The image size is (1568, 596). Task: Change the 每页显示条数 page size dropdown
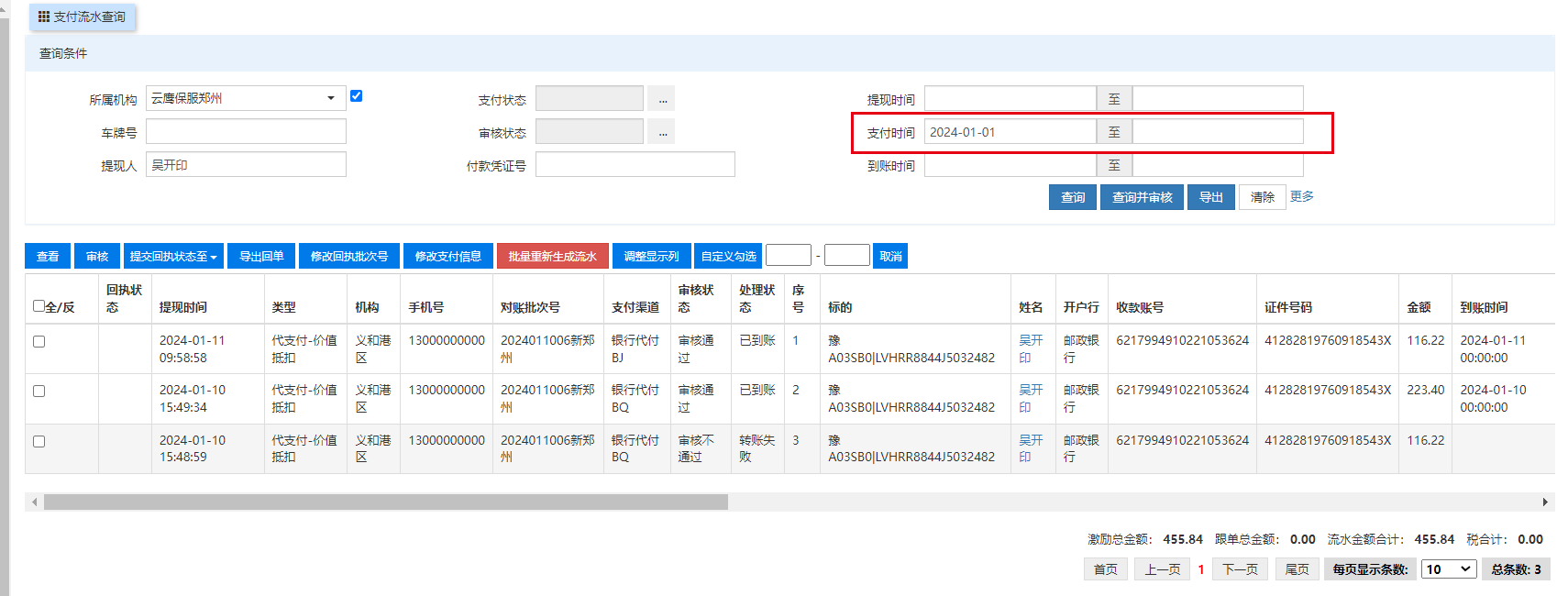coord(1448,569)
